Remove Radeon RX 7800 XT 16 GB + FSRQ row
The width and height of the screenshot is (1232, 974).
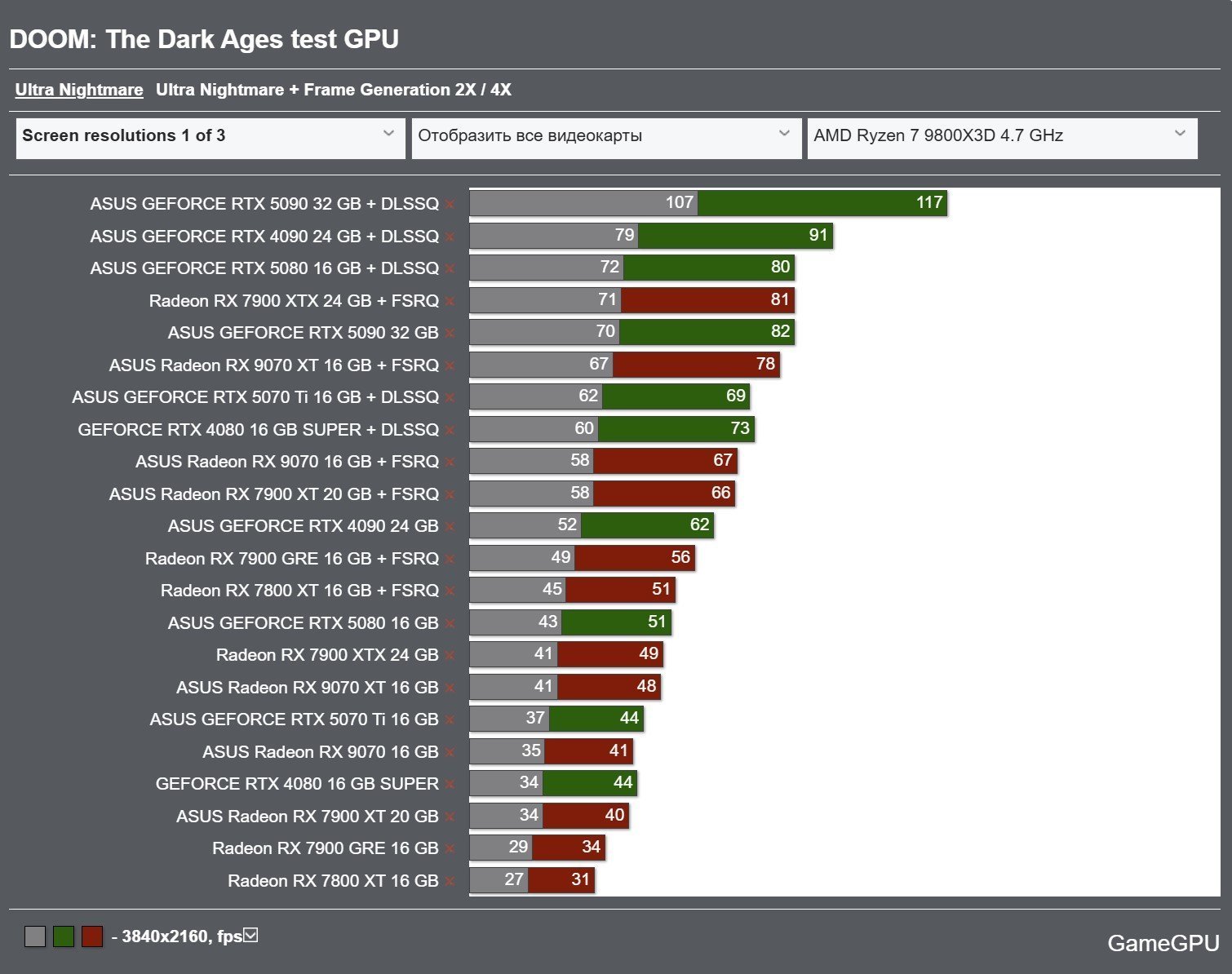[450, 591]
